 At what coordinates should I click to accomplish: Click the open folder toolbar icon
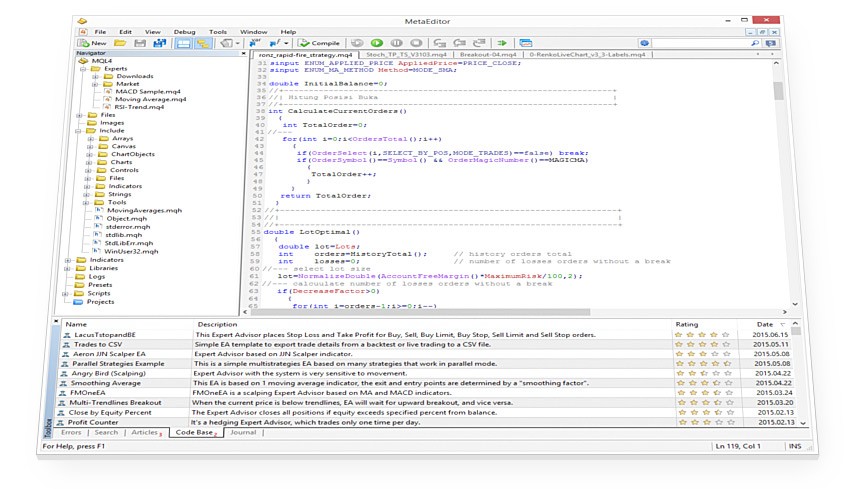click(120, 43)
